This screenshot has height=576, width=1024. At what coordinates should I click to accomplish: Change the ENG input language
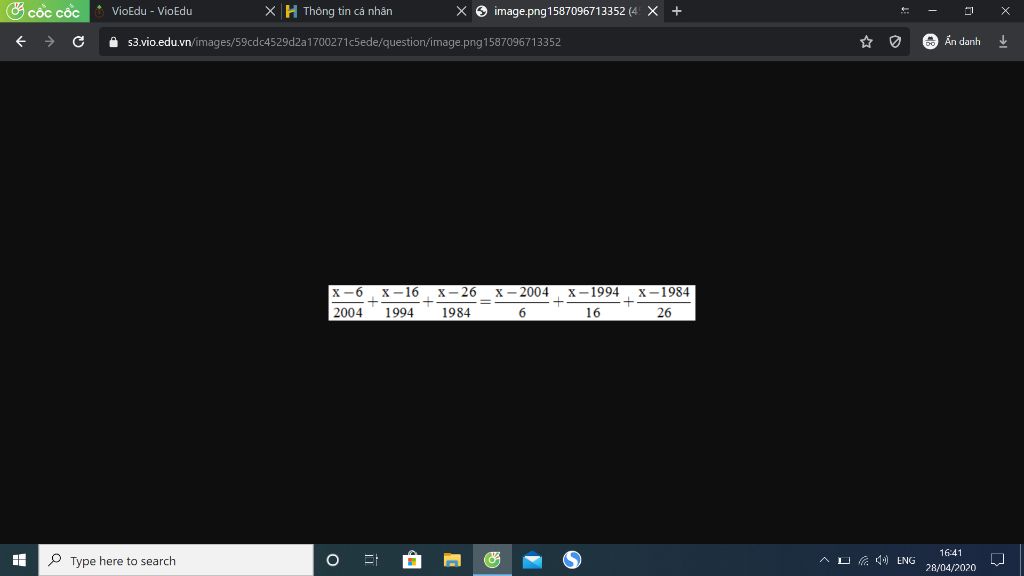(x=906, y=560)
